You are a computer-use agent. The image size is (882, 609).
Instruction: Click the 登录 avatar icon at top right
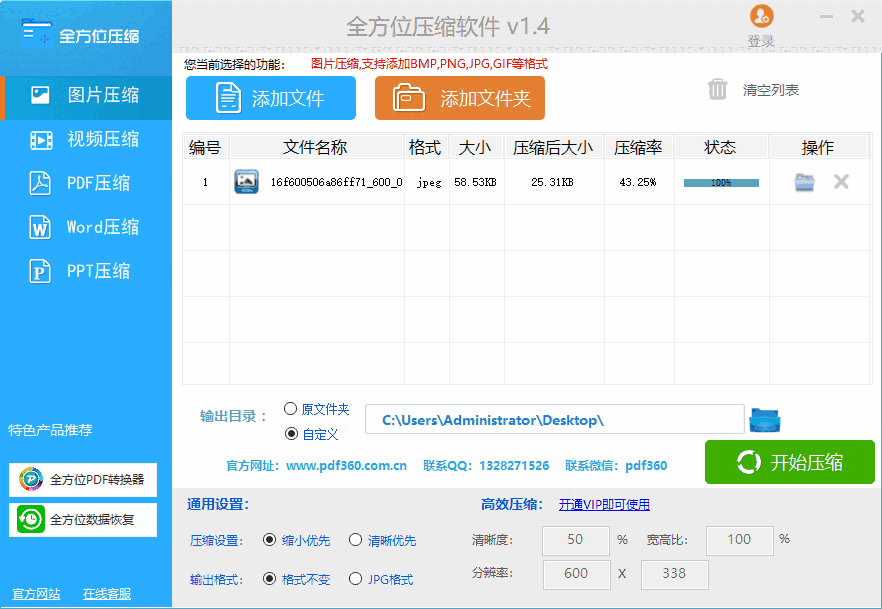point(760,16)
